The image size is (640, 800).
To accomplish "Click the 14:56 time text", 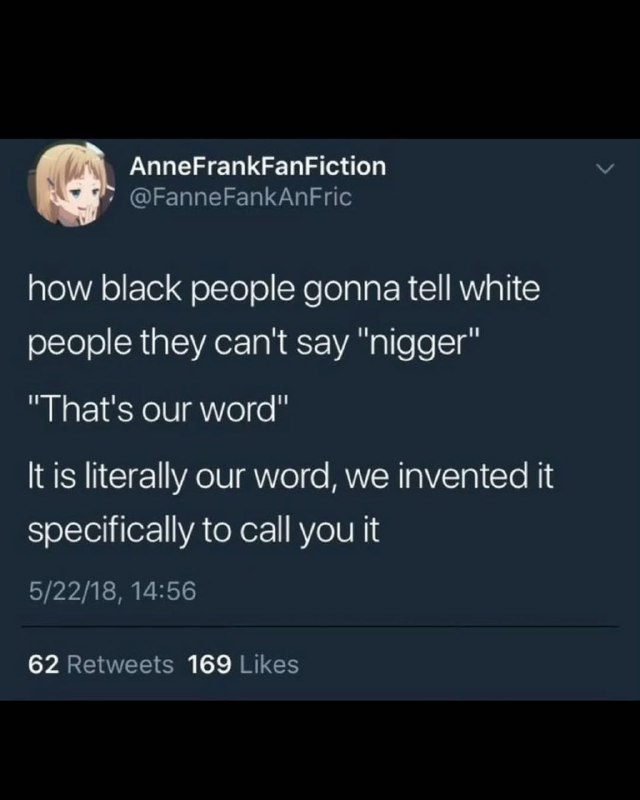I will tap(163, 591).
